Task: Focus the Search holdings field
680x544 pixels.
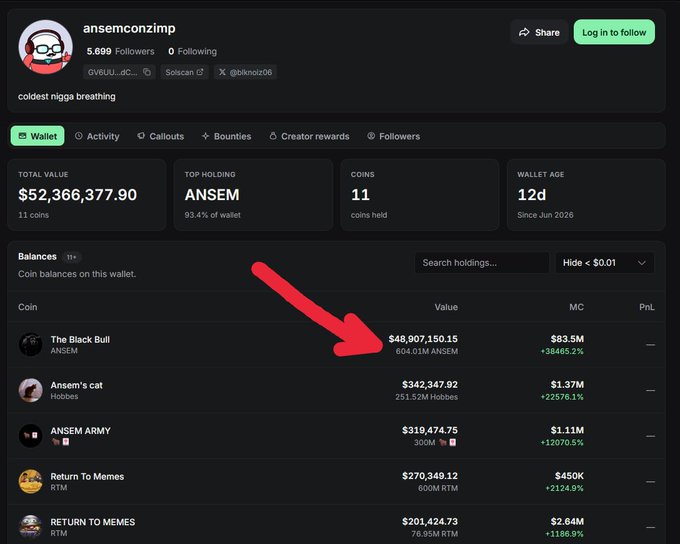Action: pos(482,263)
